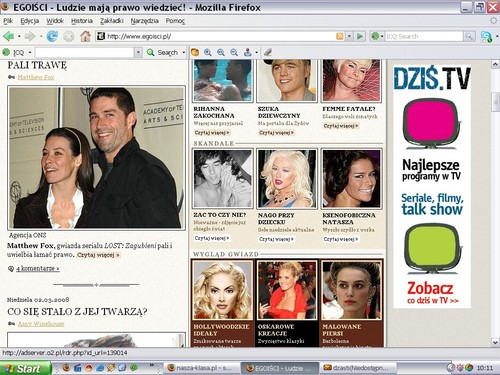Viewport: 500px width, 375px height.
Task: Go back with the green Back arrow
Action: [x=8, y=36]
